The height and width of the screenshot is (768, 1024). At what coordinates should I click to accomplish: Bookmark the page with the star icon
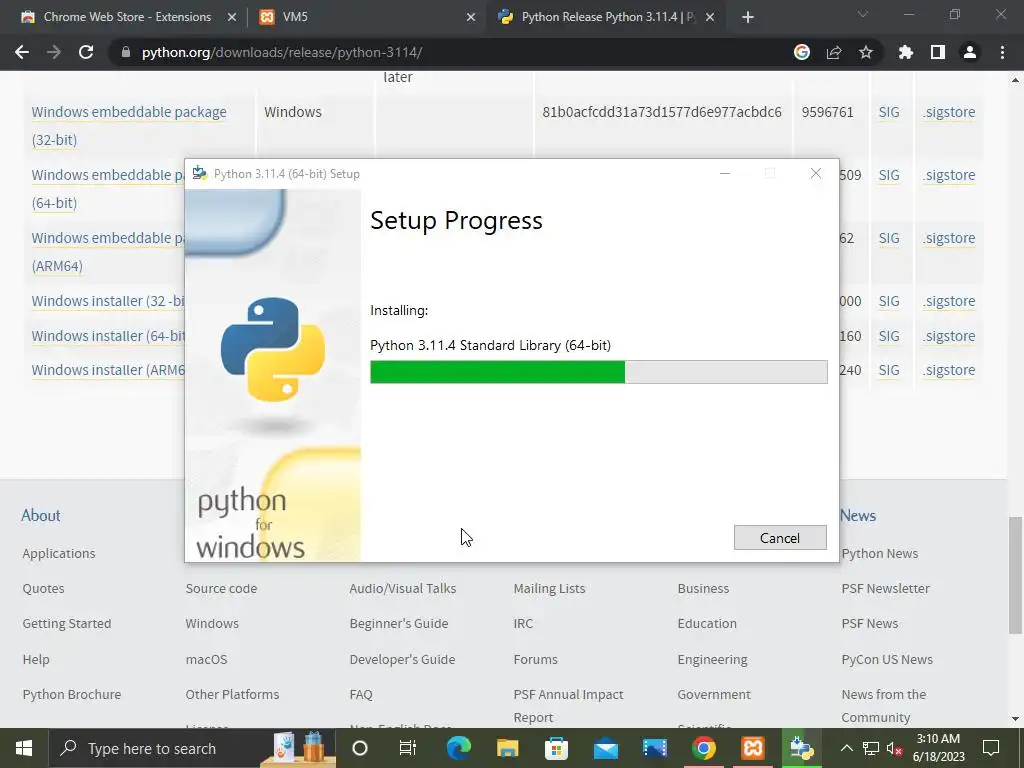866,52
